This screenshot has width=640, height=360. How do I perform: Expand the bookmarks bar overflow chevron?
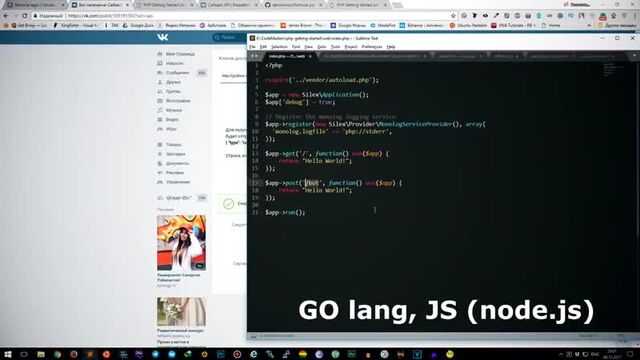pos(589,25)
